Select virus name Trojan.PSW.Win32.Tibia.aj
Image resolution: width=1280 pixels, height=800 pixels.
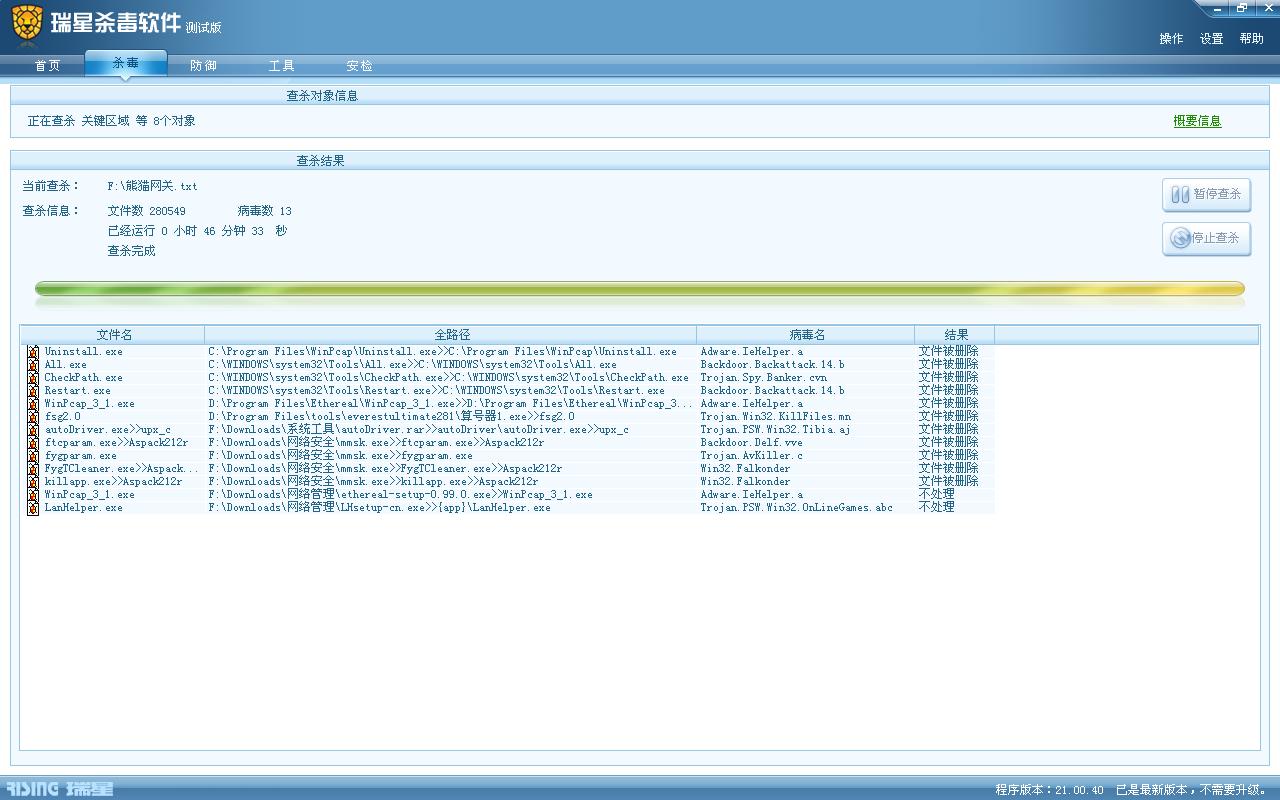tap(775, 430)
